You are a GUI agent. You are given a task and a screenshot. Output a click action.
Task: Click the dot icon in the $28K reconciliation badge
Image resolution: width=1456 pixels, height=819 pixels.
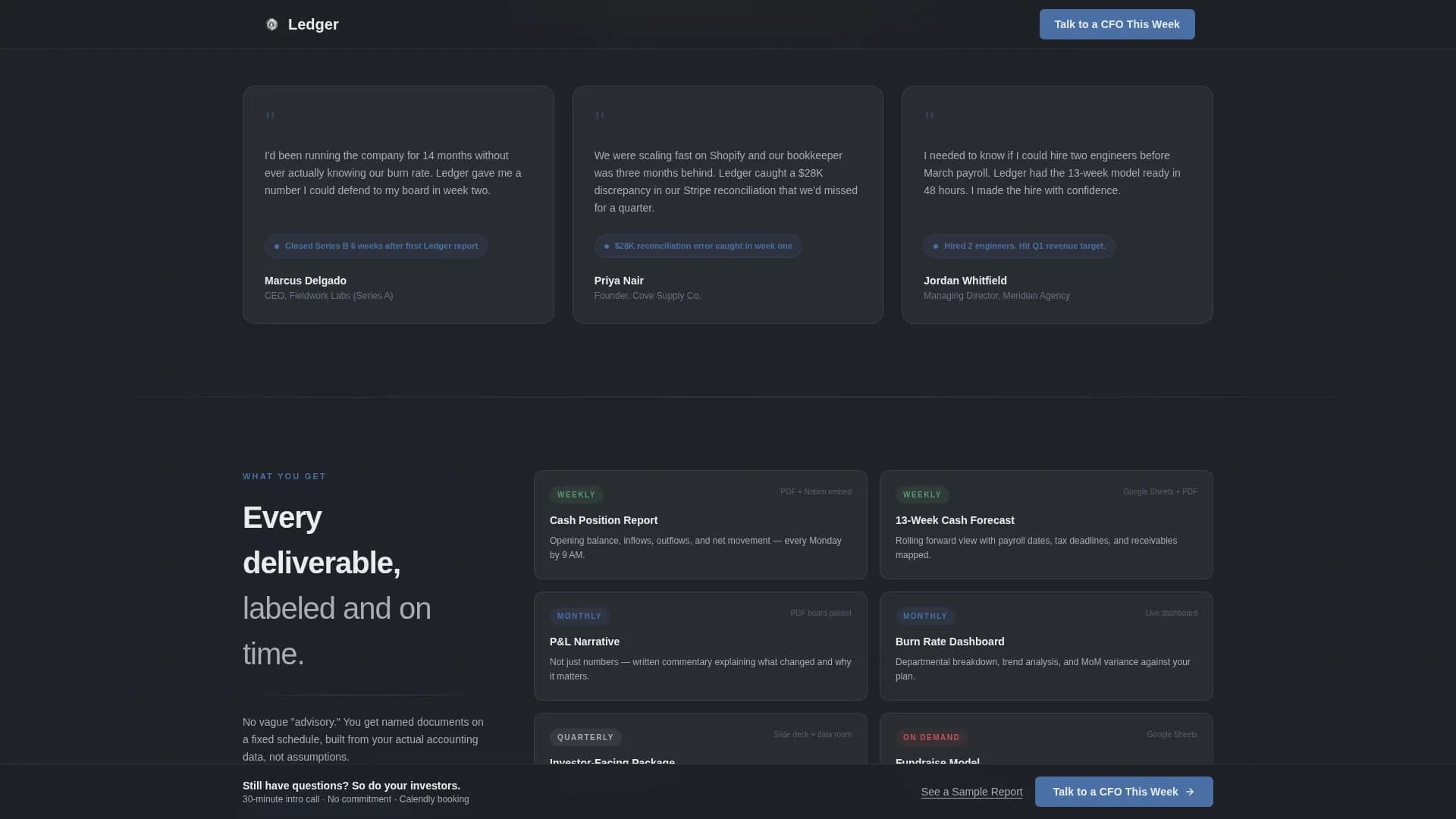coord(606,246)
